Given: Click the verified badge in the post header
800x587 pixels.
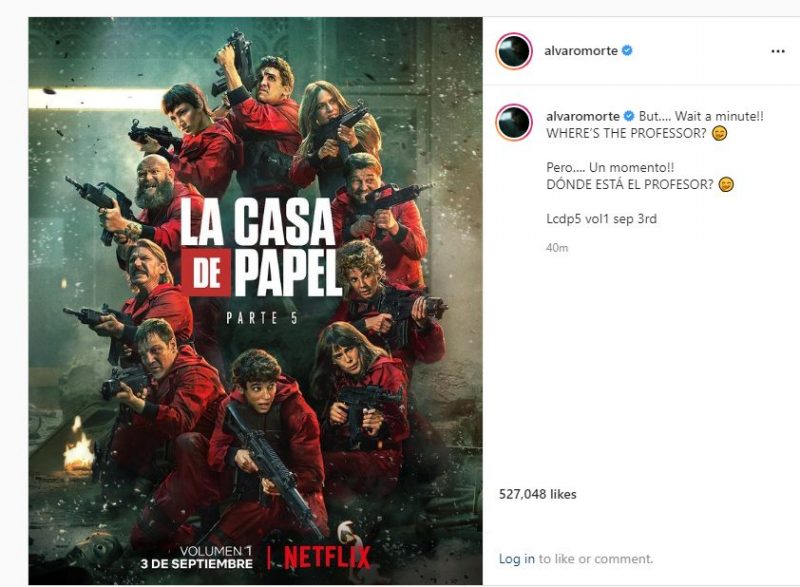Looking at the screenshot, I should 628,50.
